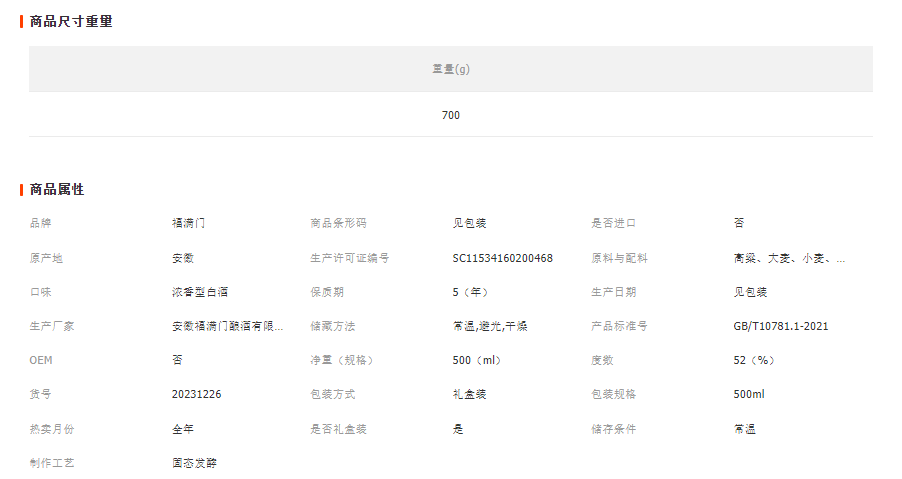Click the 重量(g) table header cell
Image resolution: width=902 pixels, height=479 pixels.
450,69
